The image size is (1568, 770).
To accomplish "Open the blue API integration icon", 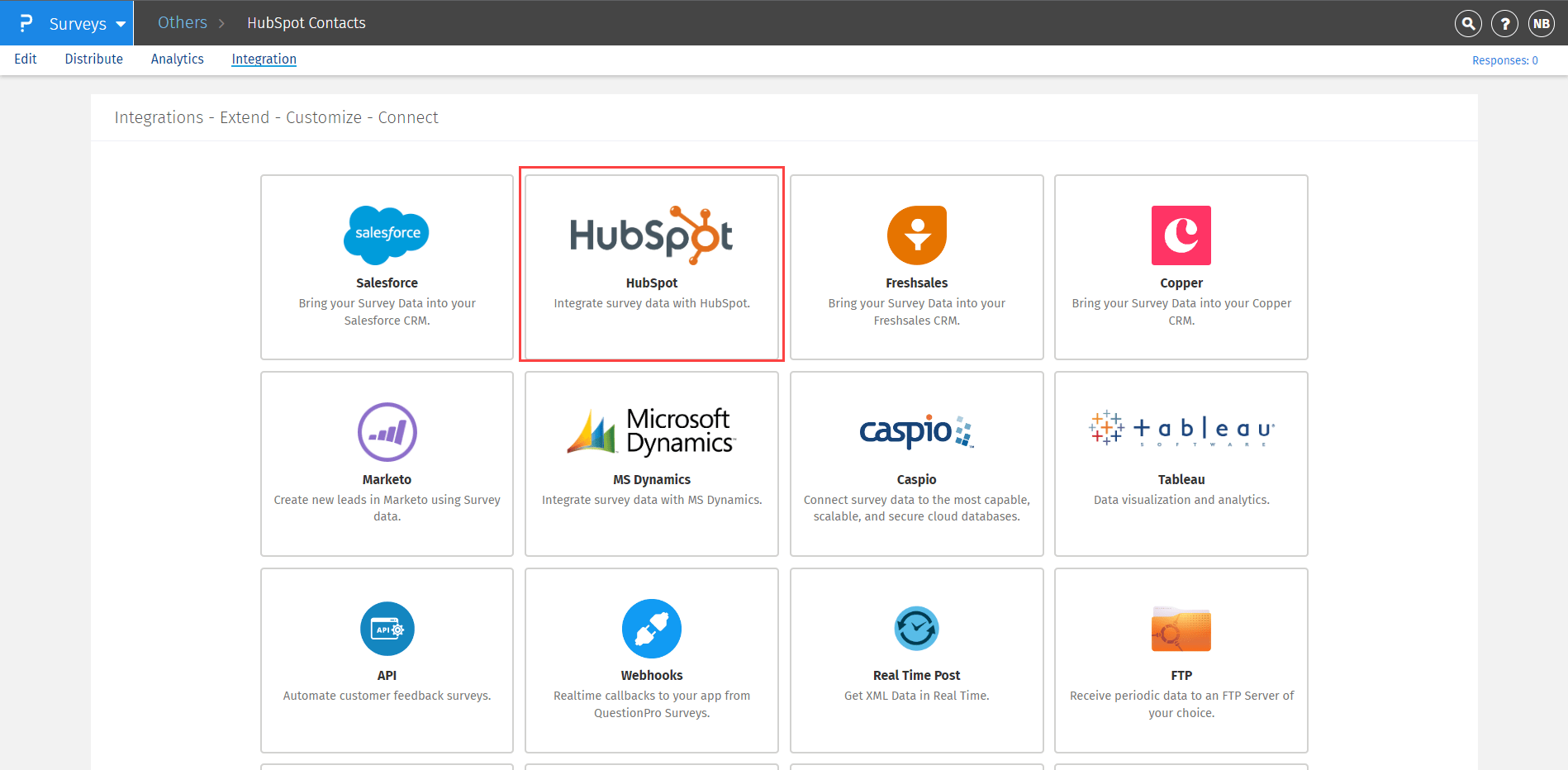I will [x=387, y=629].
